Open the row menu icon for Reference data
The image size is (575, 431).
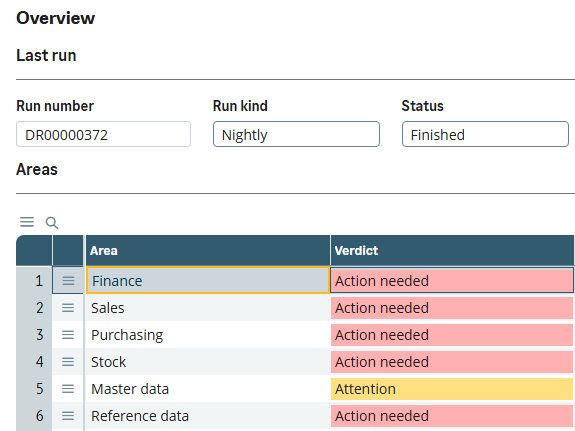tap(68, 416)
